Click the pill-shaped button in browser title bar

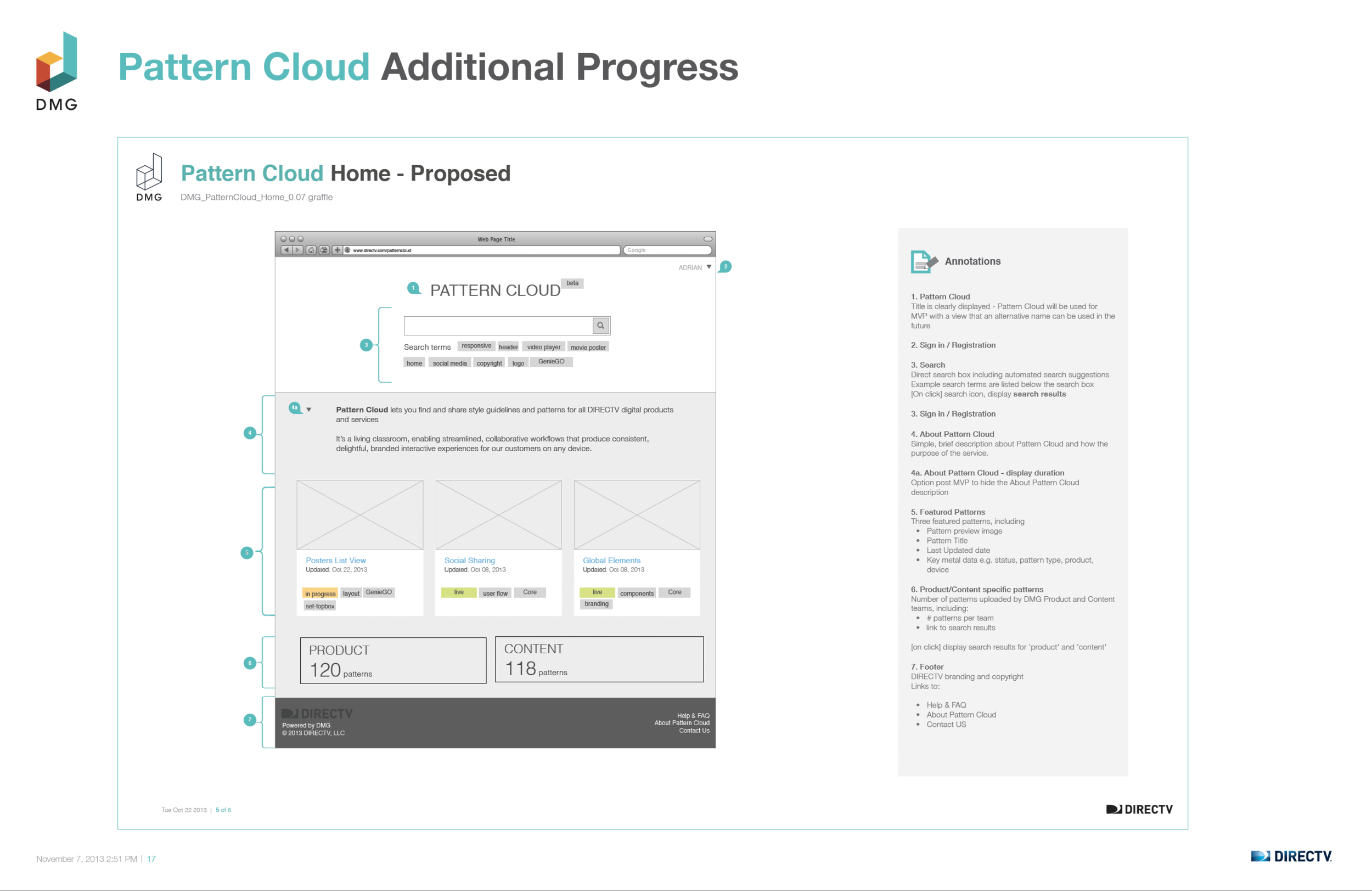click(x=708, y=239)
